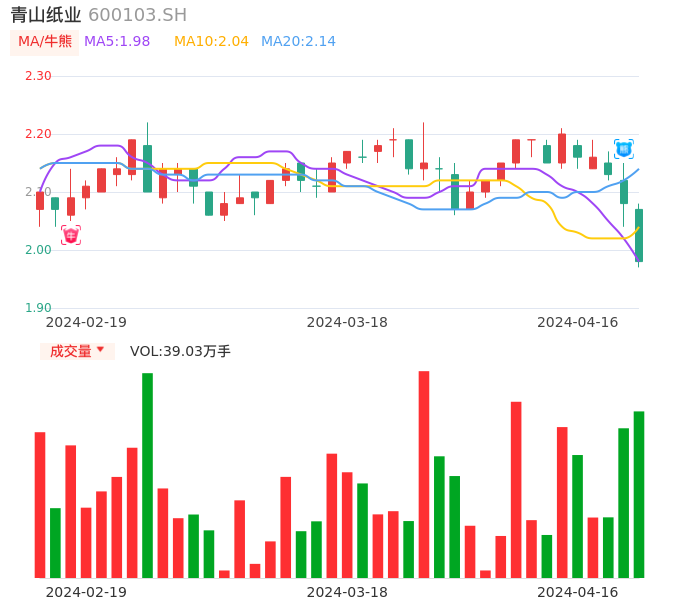Click the rightmost green volume bar

(x=639, y=494)
